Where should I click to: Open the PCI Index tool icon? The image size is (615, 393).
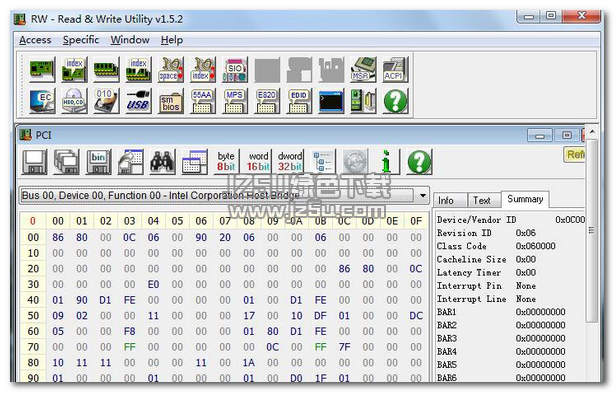click(74, 70)
